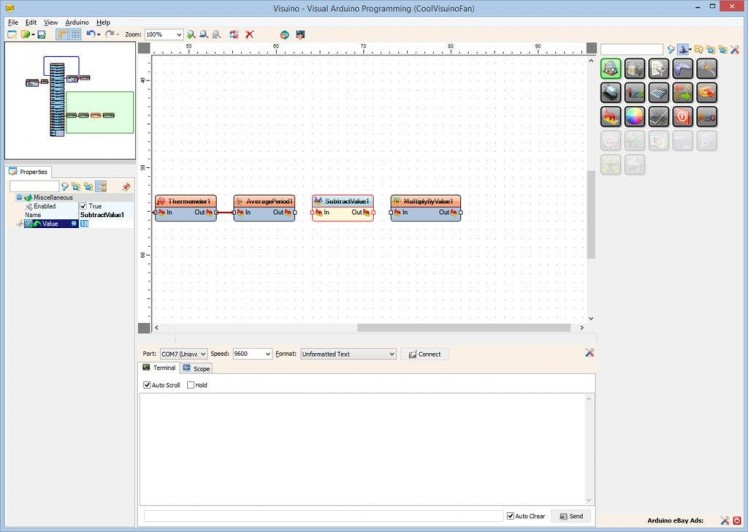This screenshot has height=532, width=748.
Task: Open the Arduino menu
Action: pyautogui.click(x=77, y=22)
